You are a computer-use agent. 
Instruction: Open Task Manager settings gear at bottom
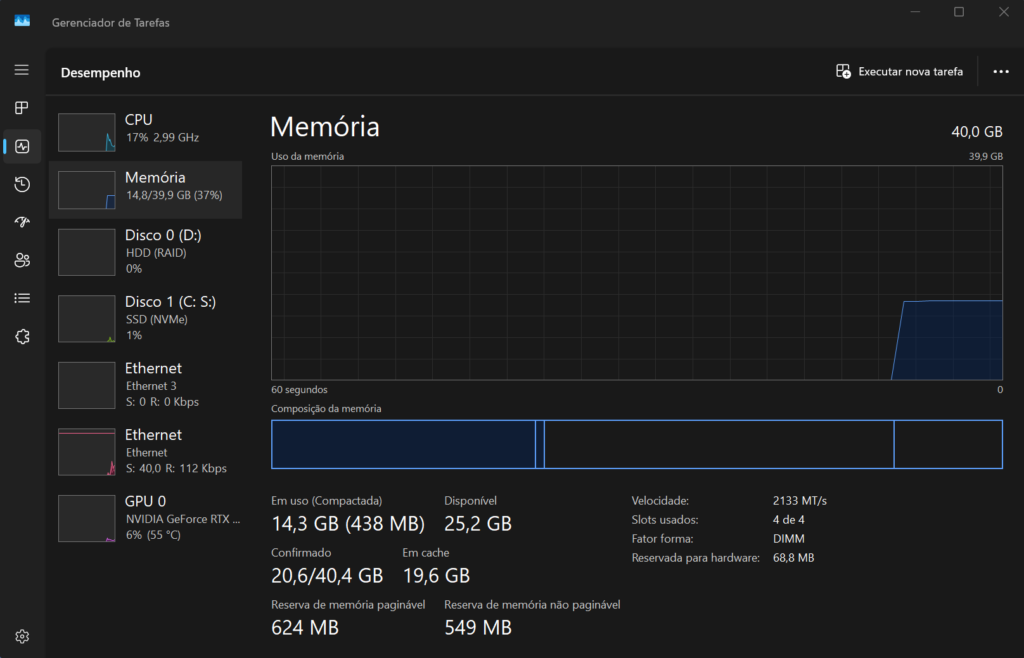pos(21,635)
